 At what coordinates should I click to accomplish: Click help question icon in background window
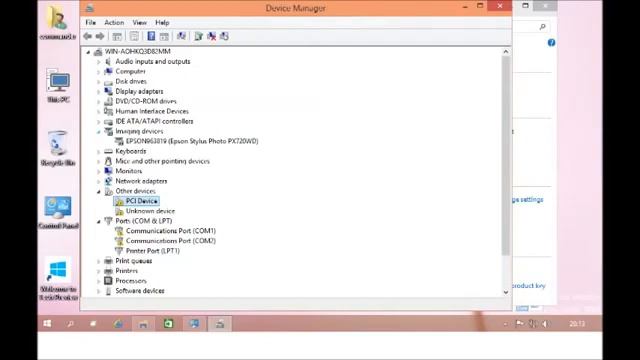coord(551,42)
